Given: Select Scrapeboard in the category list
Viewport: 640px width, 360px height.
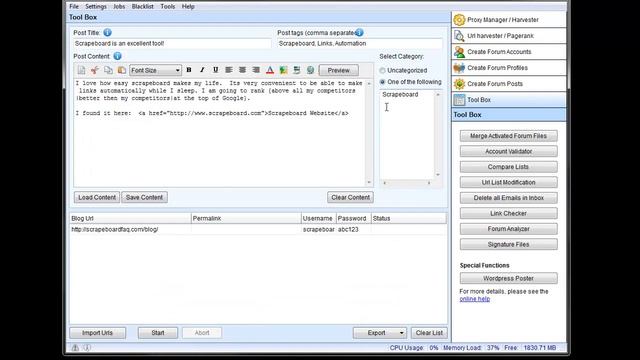Looking at the screenshot, I should click(400, 95).
